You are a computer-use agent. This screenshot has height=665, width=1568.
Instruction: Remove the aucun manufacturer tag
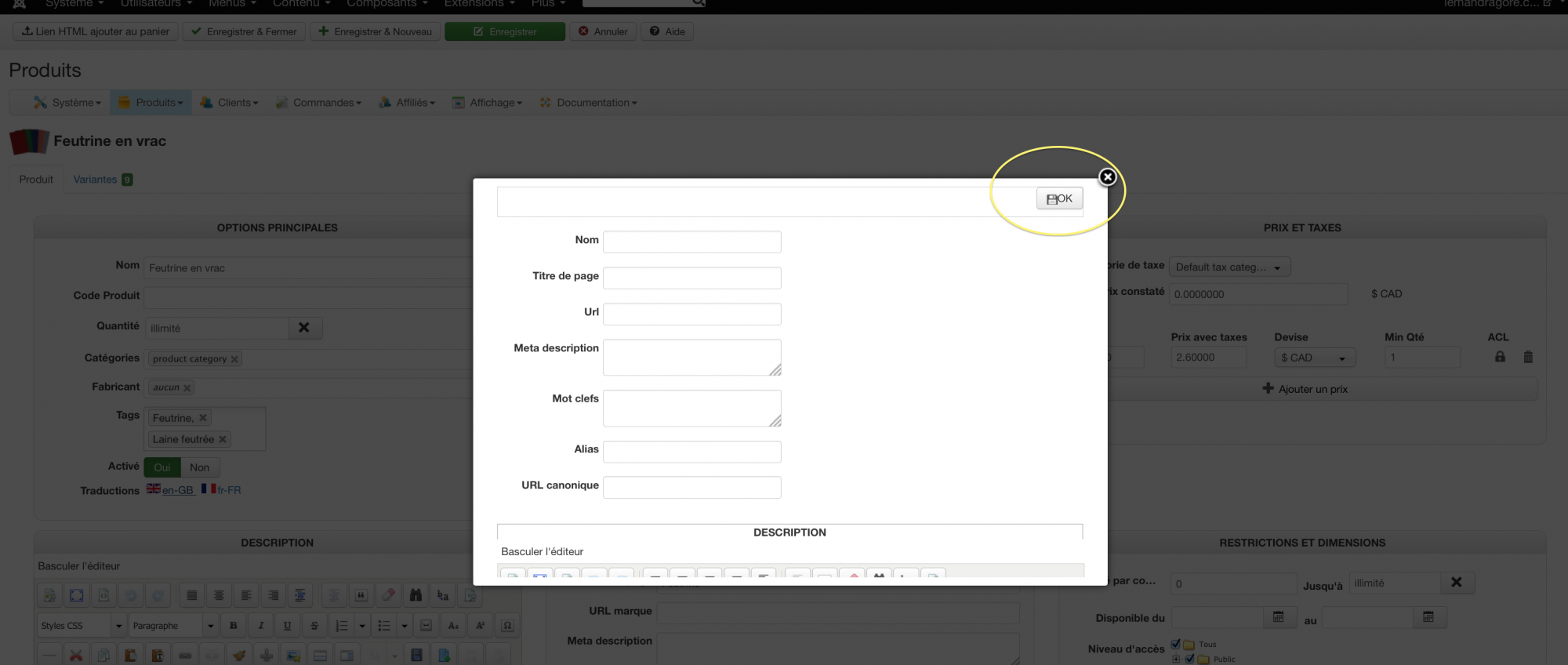pyautogui.click(x=187, y=387)
